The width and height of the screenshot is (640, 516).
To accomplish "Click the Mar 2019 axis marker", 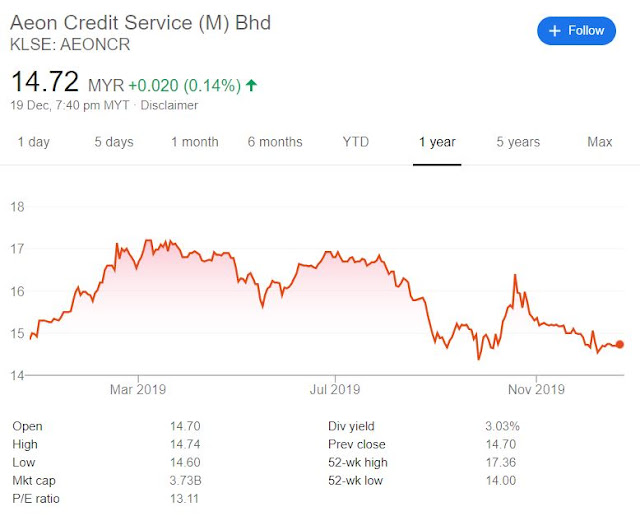I will [x=138, y=389].
